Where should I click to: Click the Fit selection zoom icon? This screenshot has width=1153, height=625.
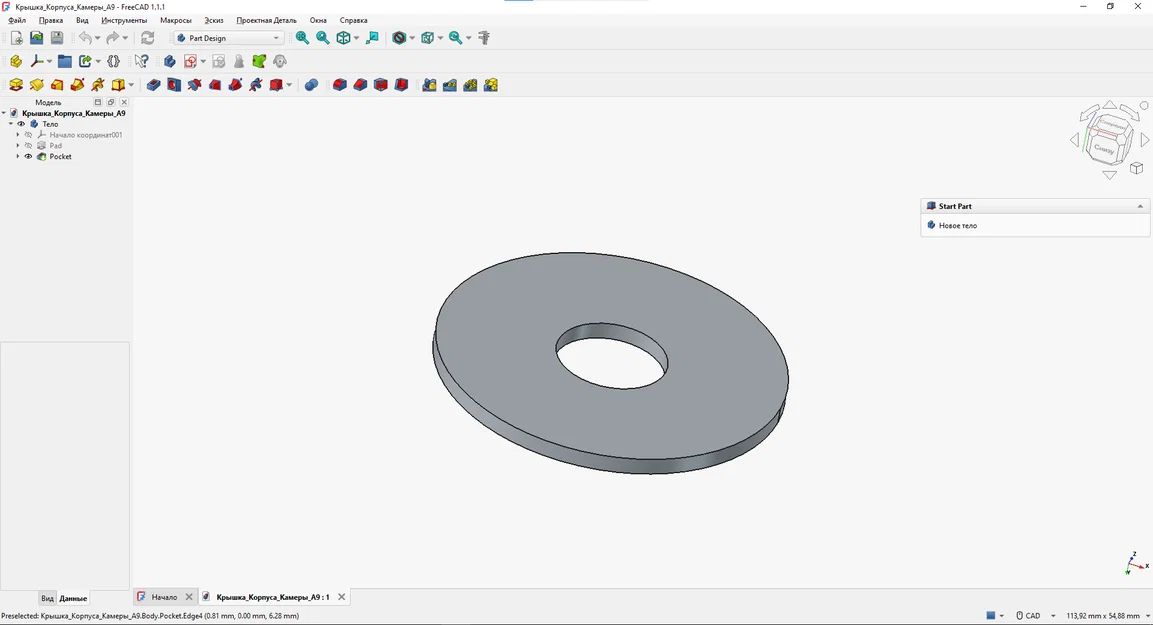coord(323,38)
